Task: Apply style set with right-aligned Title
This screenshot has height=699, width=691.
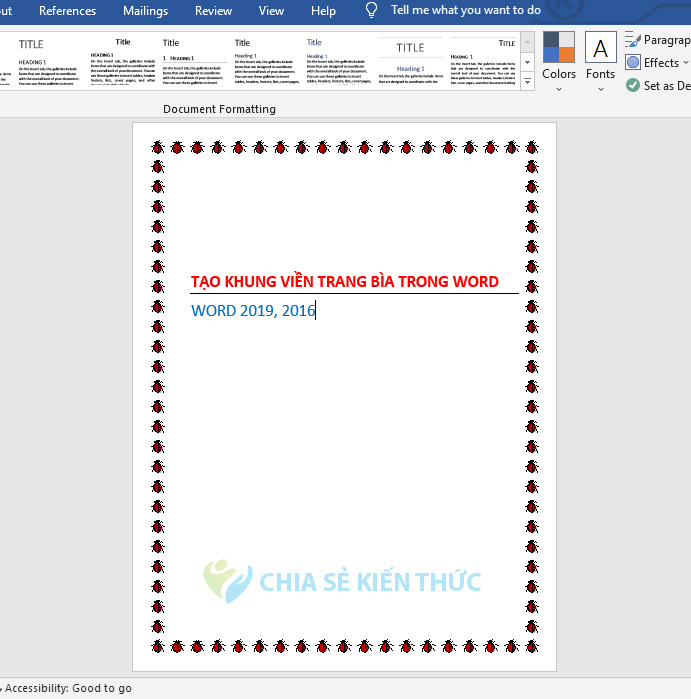Action: pyautogui.click(x=483, y=62)
